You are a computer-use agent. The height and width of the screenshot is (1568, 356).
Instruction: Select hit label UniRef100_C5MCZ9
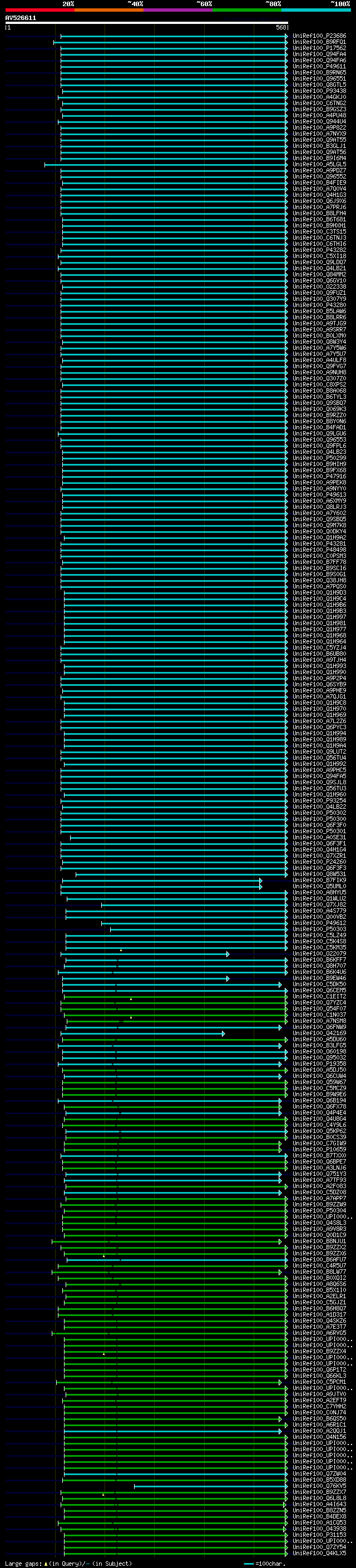pos(319,1089)
